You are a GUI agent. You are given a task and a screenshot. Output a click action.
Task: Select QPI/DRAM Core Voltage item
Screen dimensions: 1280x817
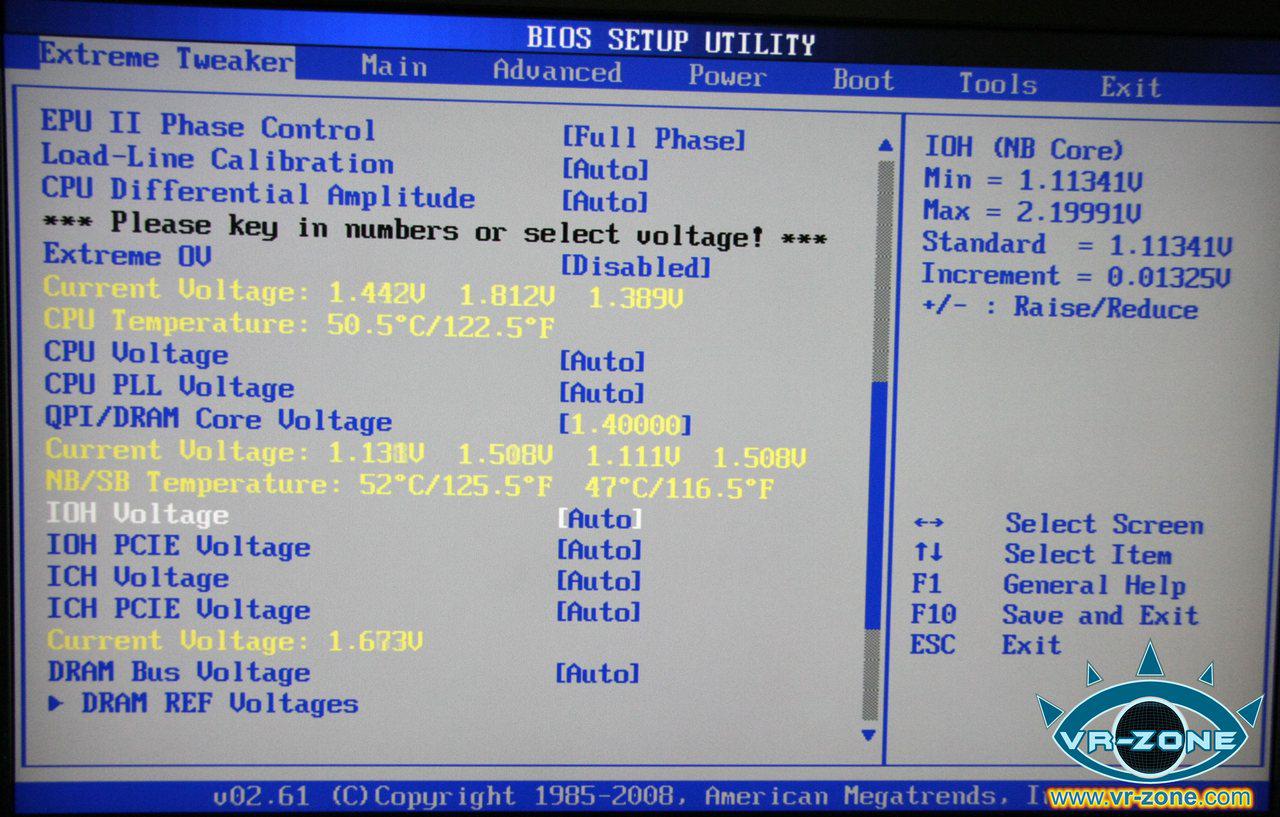coord(218,419)
